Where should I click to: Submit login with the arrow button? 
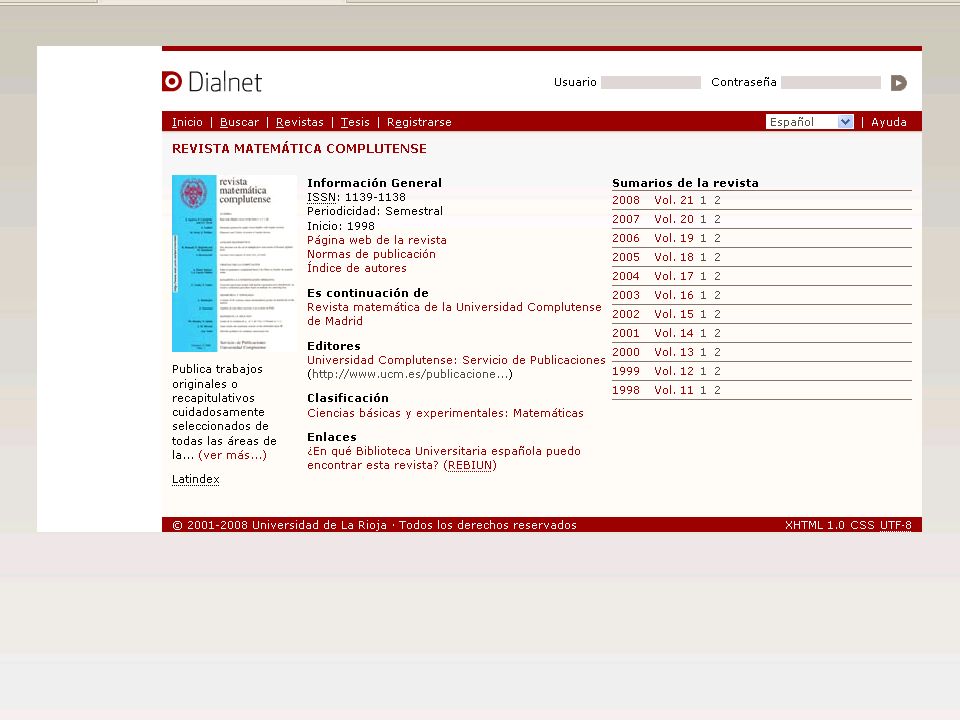click(x=898, y=83)
